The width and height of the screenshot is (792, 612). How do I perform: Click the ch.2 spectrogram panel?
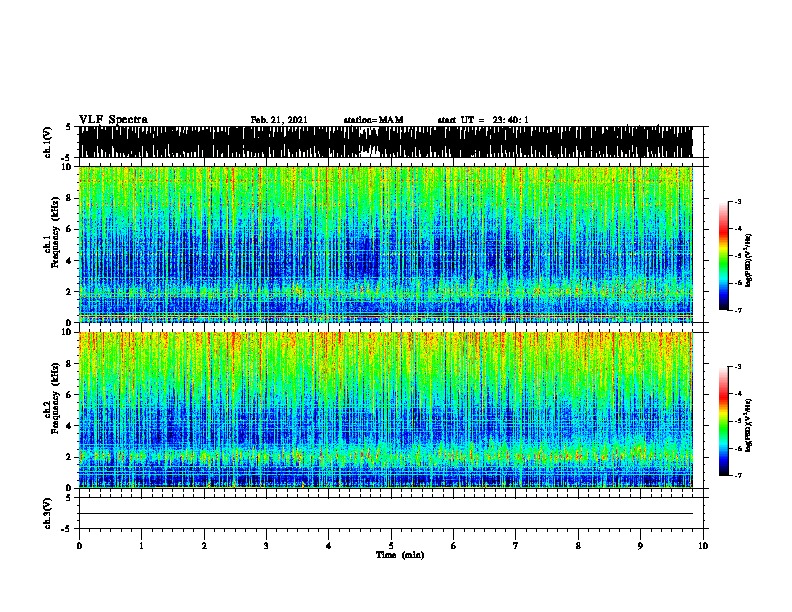pos(385,410)
